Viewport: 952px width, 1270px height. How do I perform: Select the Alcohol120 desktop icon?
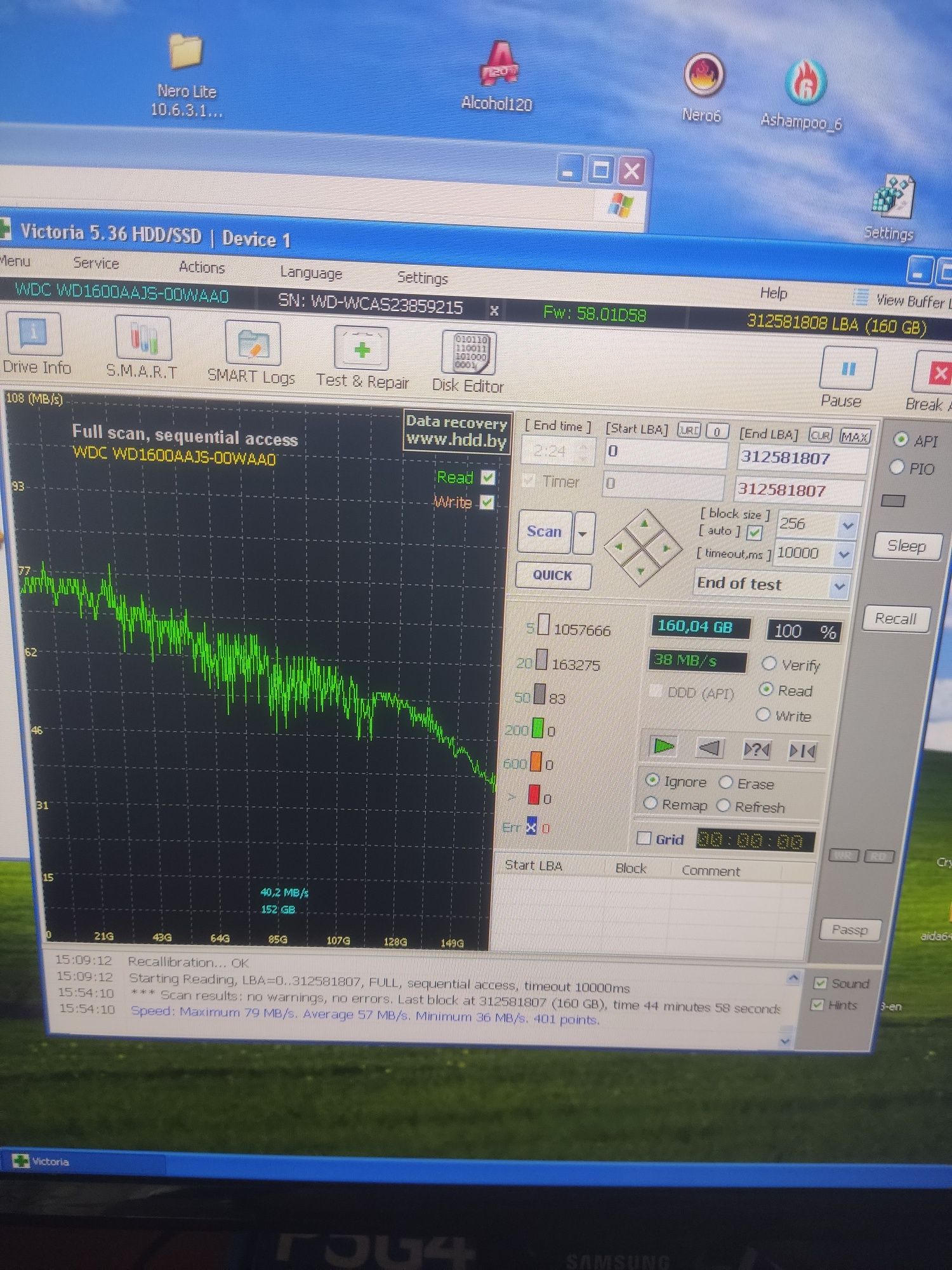click(497, 77)
